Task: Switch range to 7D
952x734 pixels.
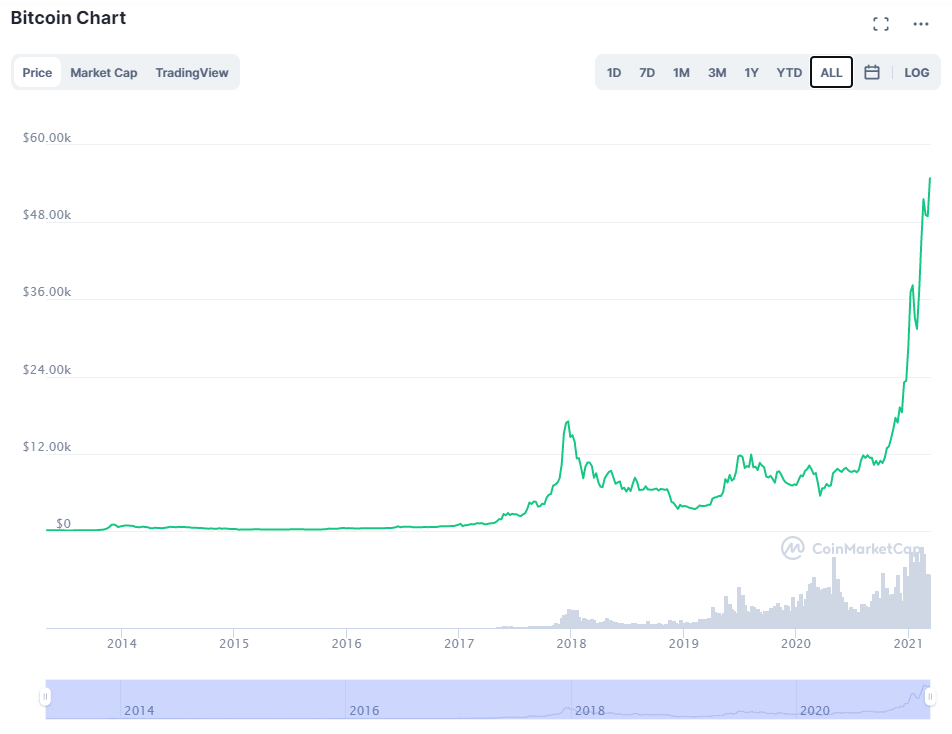Action: [647, 72]
